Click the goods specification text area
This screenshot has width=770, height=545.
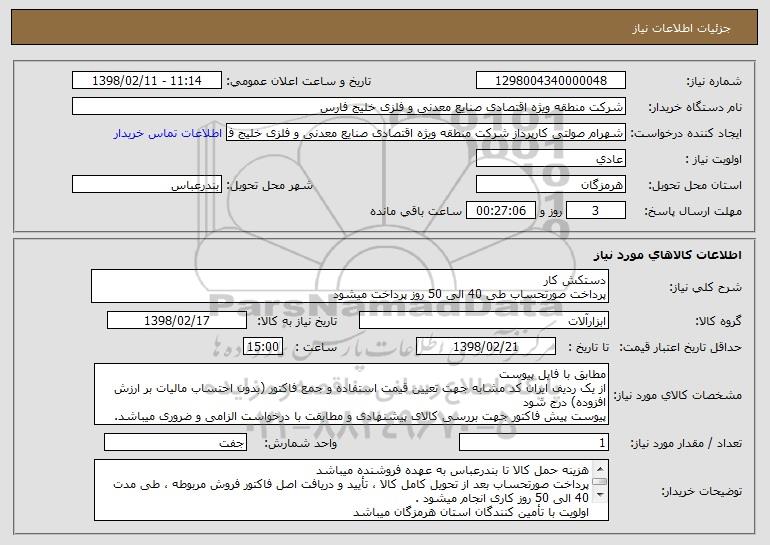click(351, 394)
